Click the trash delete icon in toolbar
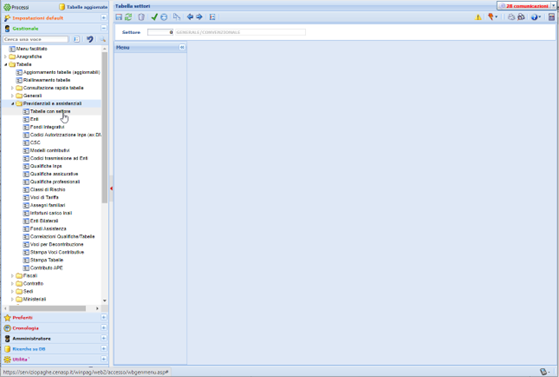The image size is (559, 377). click(x=141, y=17)
